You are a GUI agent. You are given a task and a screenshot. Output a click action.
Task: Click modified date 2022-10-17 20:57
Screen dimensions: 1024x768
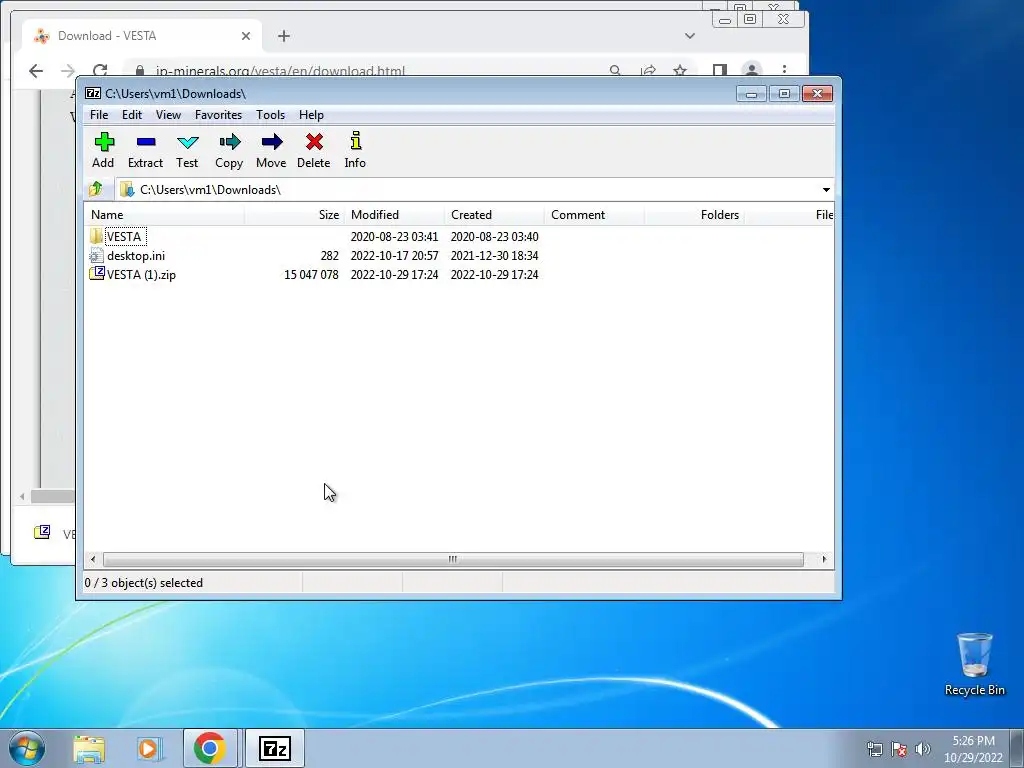(394, 256)
